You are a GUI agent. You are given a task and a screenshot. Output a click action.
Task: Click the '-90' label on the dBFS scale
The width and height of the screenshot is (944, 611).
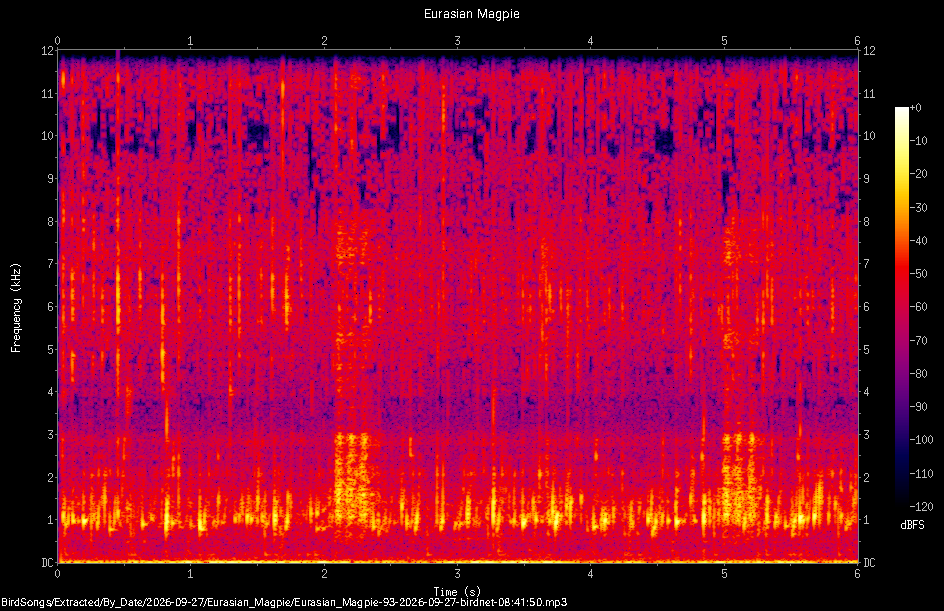click(x=918, y=407)
